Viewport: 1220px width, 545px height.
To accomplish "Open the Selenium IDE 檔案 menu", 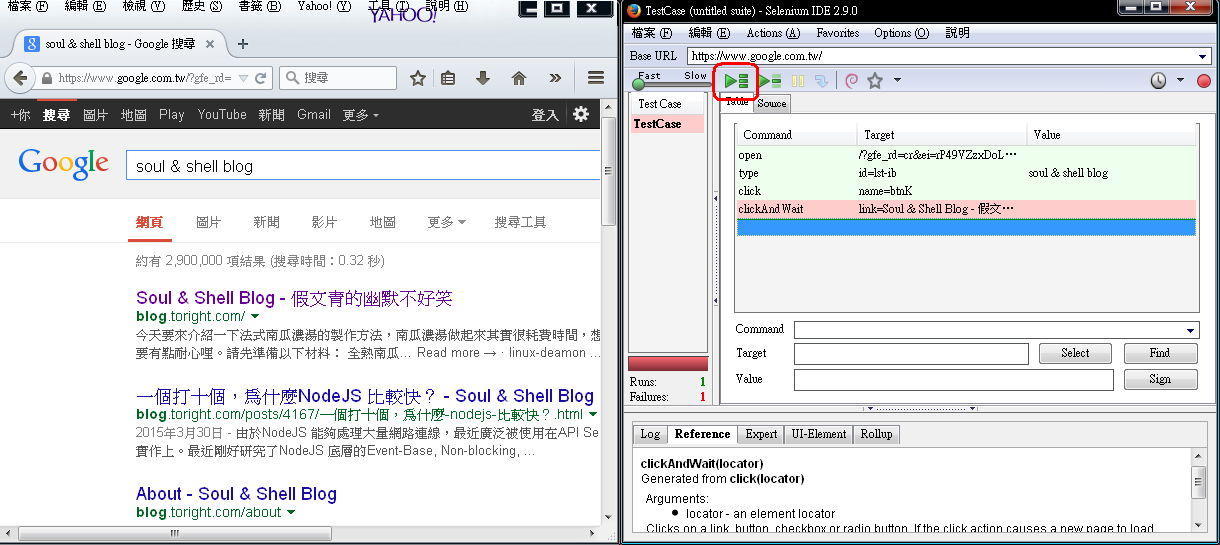I will (651, 33).
